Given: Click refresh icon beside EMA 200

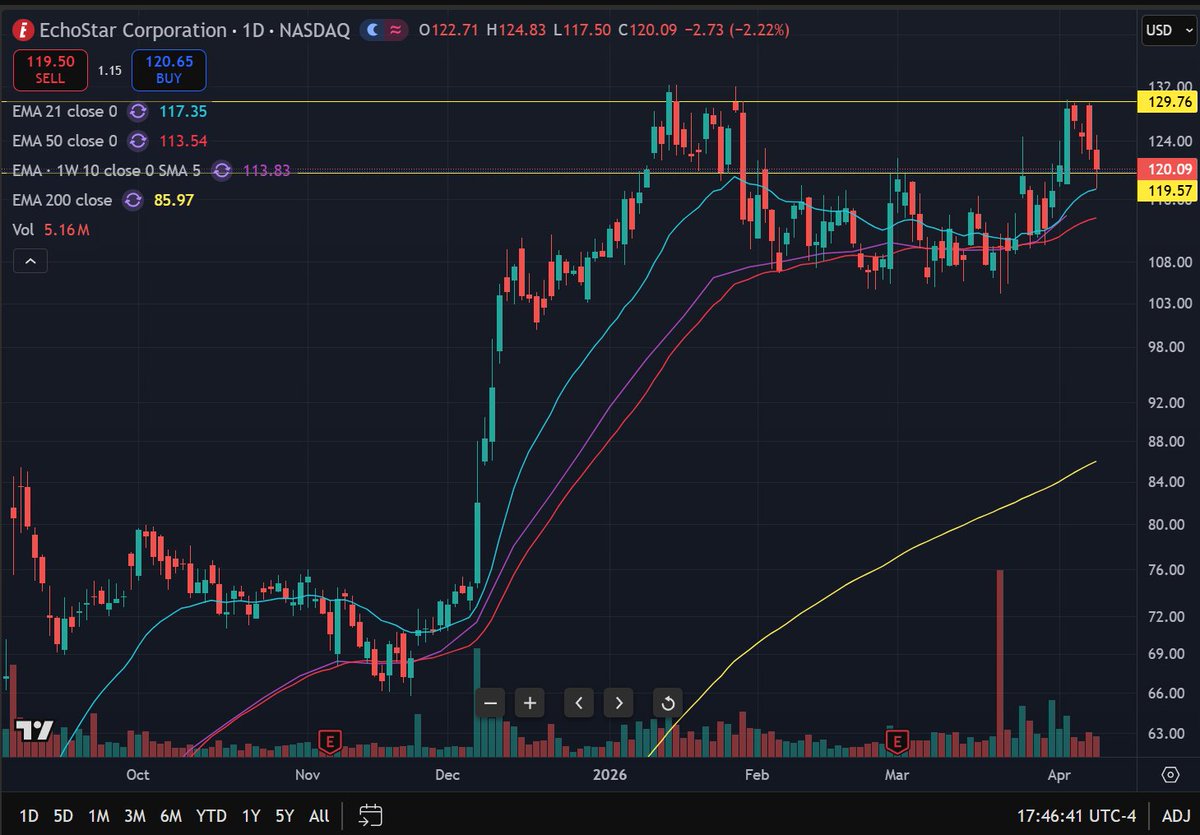Looking at the screenshot, I should (132, 200).
